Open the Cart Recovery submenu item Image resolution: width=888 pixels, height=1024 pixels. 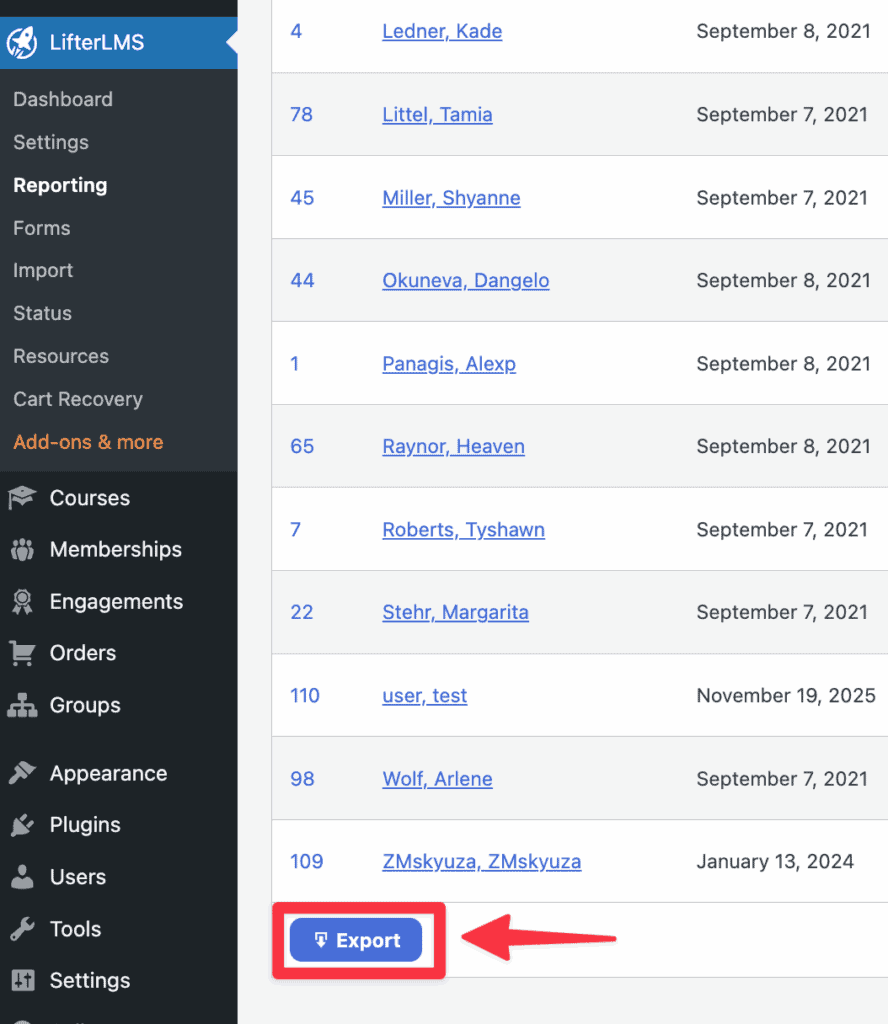coord(78,399)
